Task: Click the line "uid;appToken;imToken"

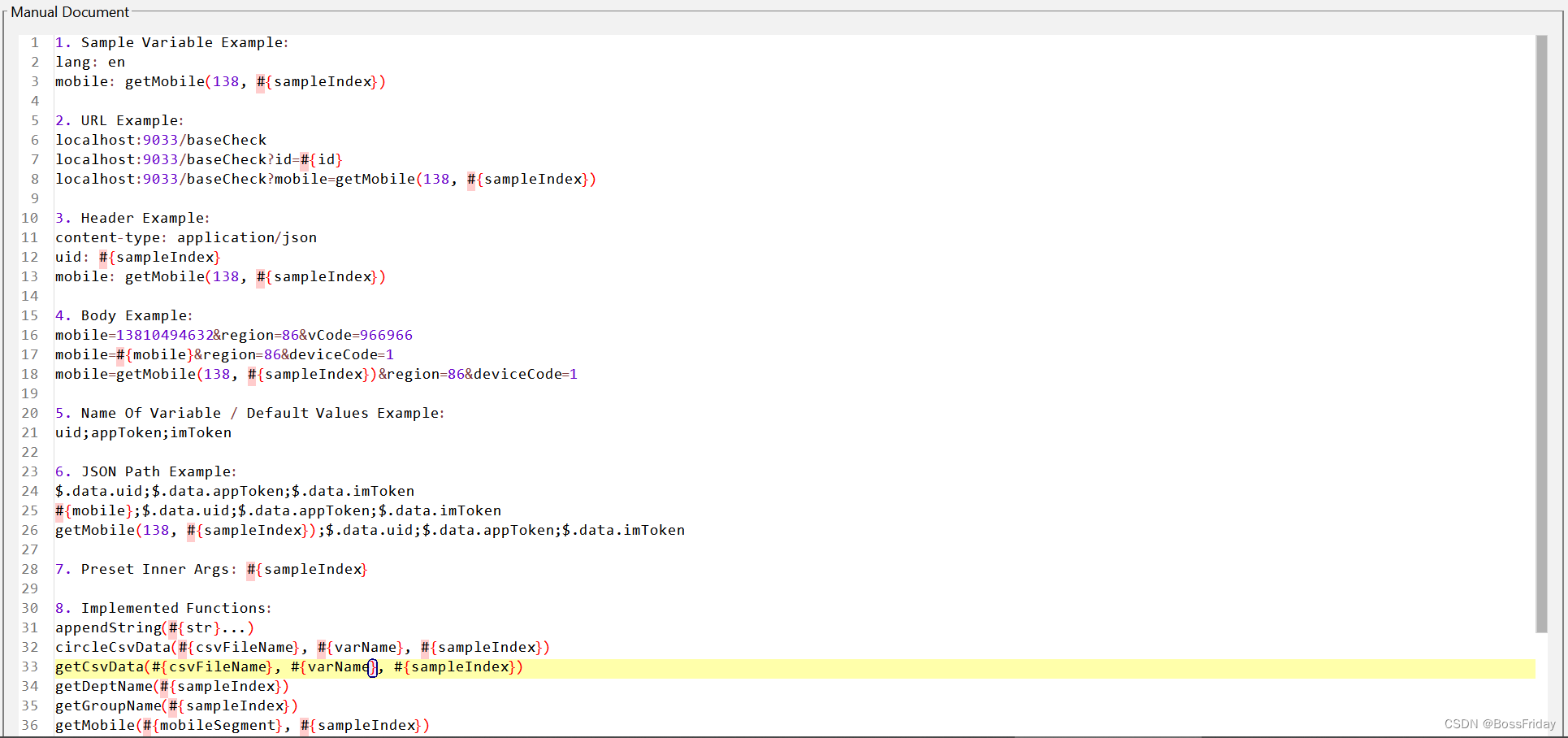Action: click(x=144, y=432)
